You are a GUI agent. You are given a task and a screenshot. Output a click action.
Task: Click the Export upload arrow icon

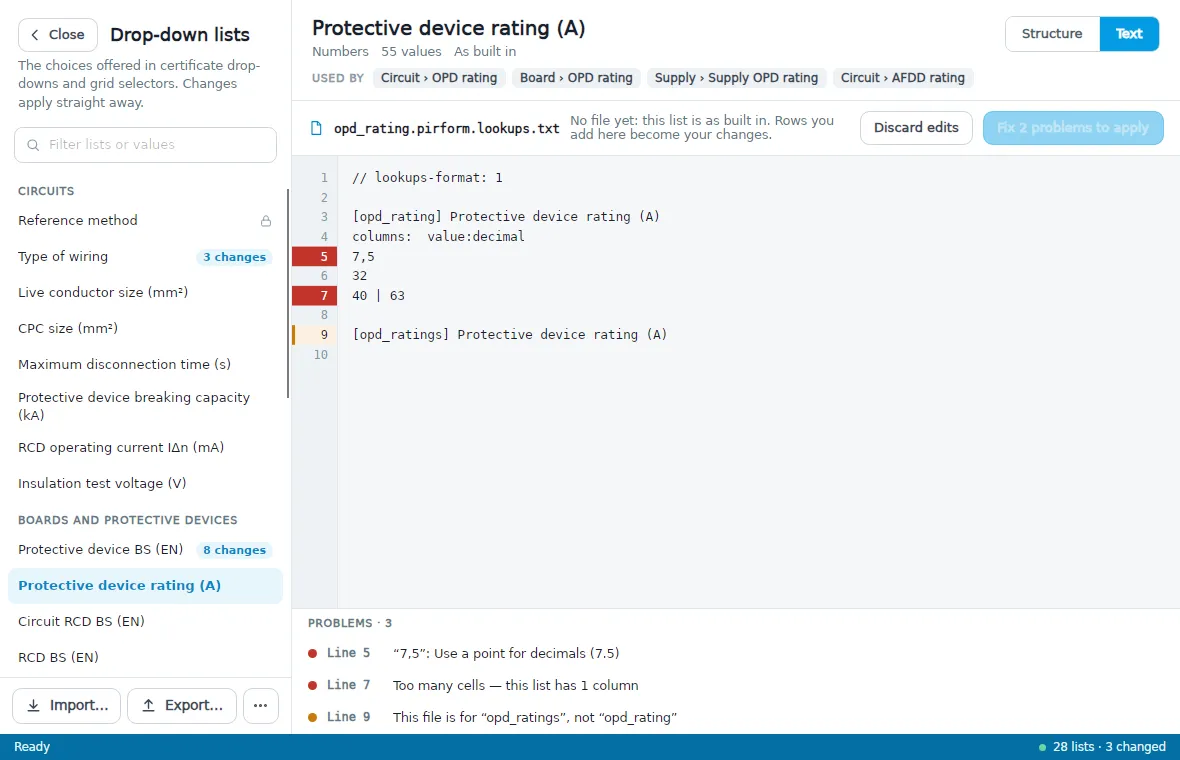(x=149, y=705)
